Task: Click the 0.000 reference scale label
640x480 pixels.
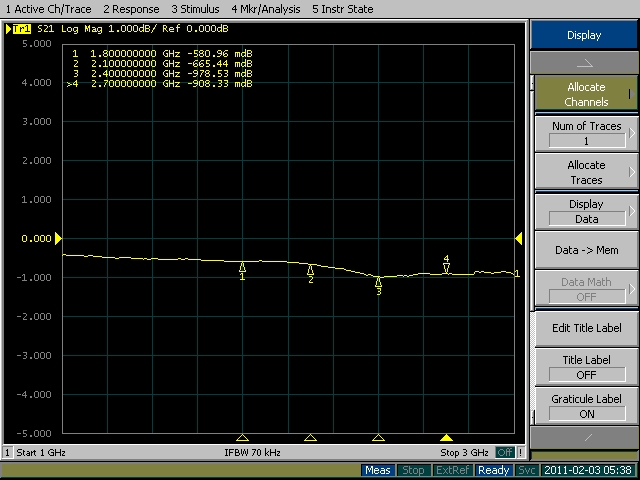Action: 37,238
